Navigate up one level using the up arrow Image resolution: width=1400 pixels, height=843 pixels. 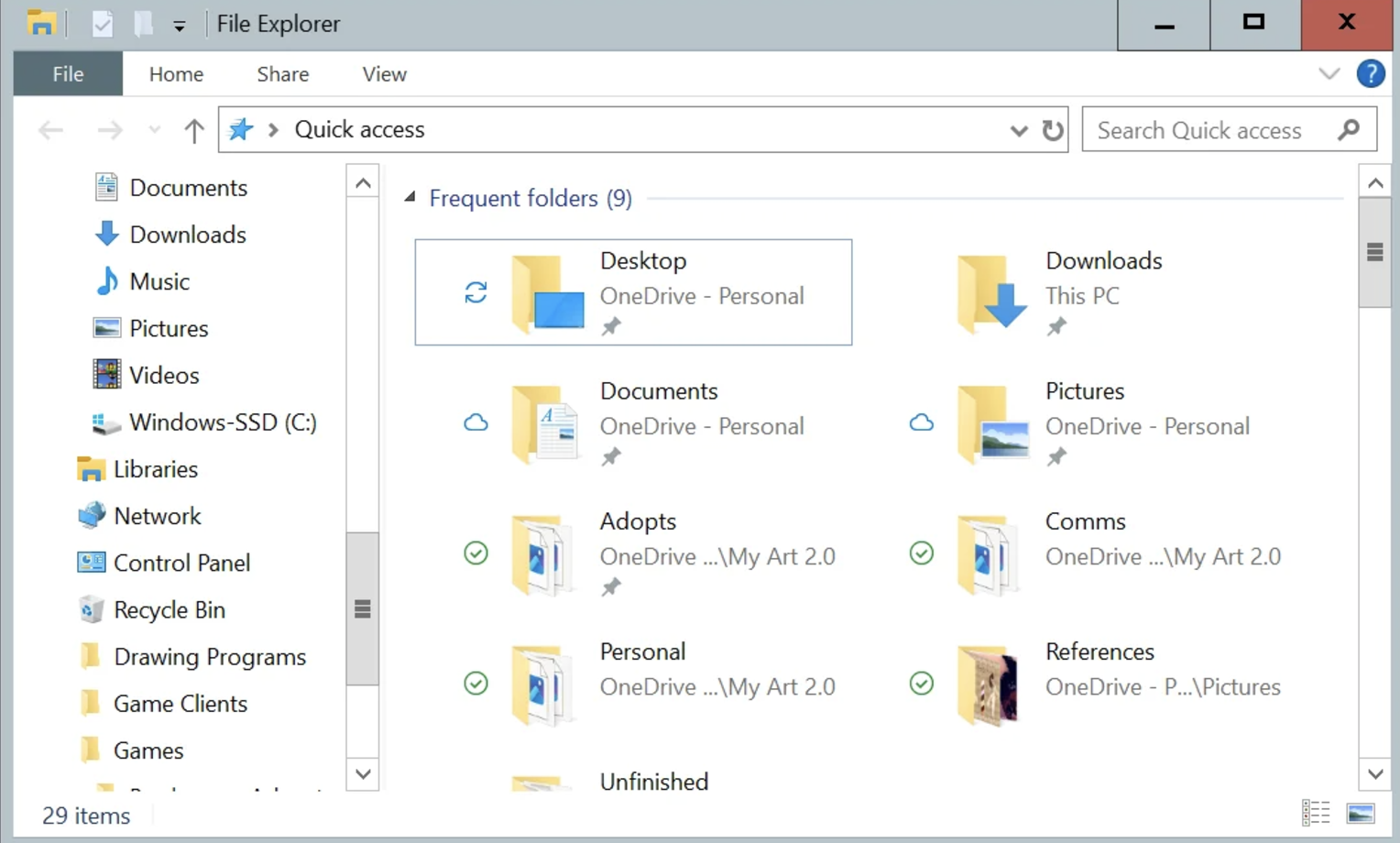(x=193, y=130)
